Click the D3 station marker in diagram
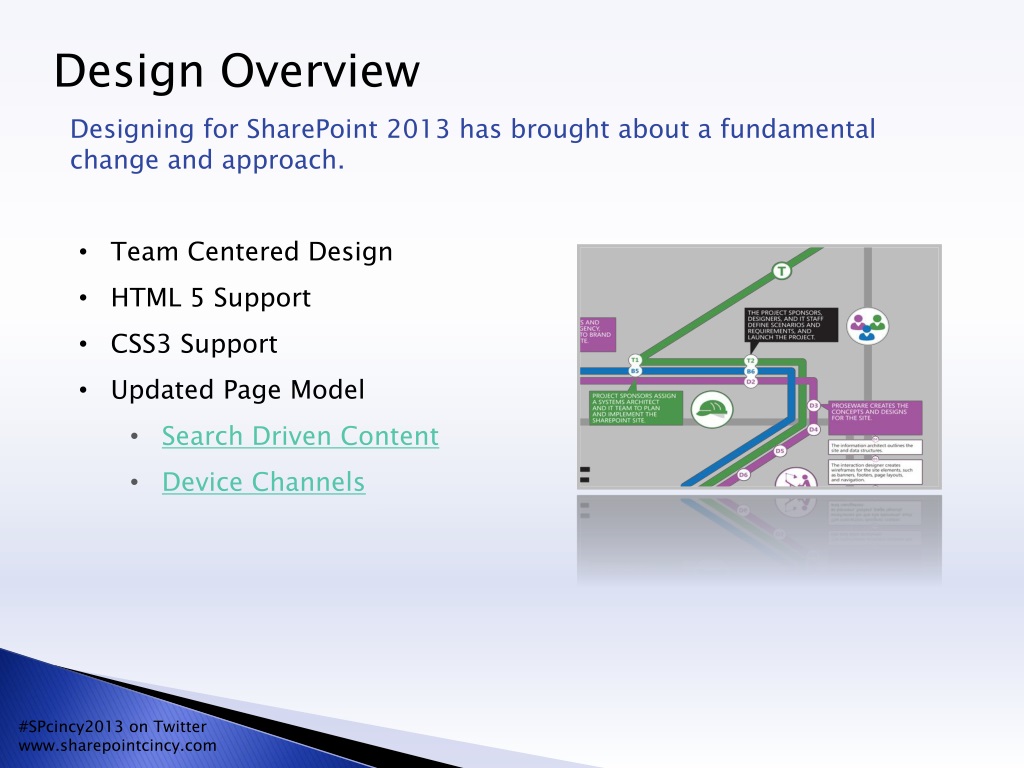 coord(814,406)
